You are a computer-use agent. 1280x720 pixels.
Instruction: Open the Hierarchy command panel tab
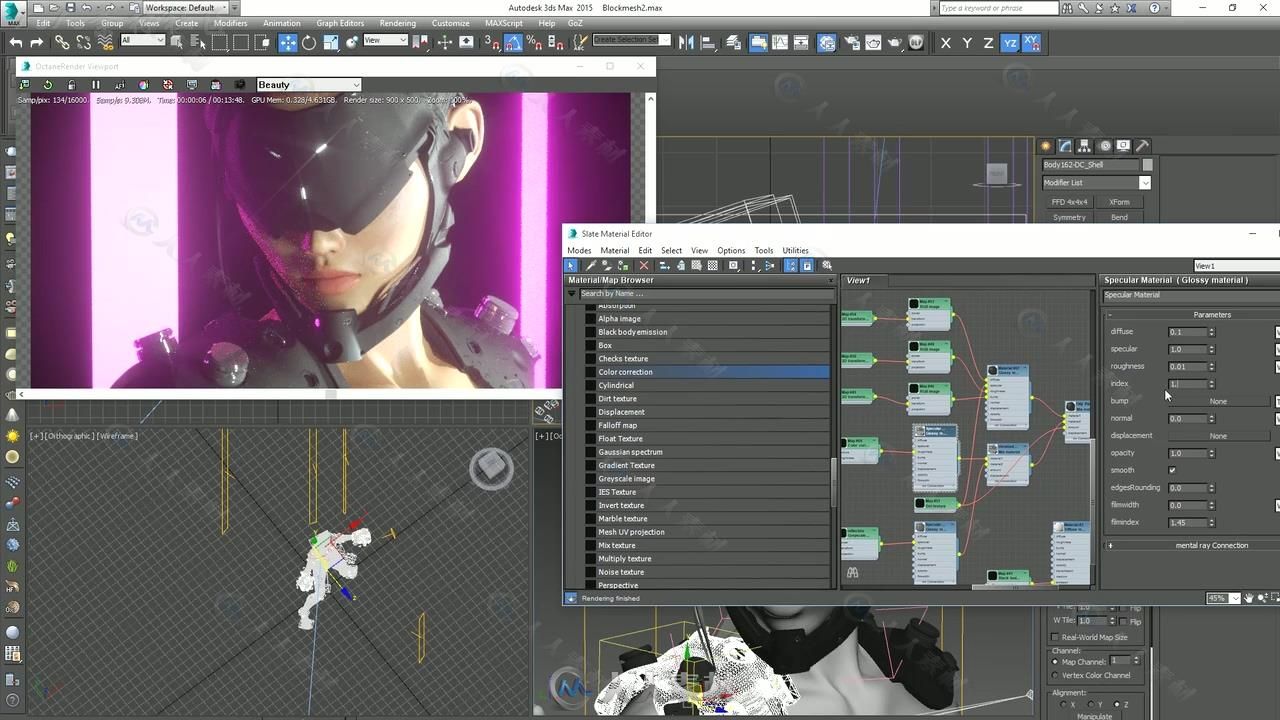coord(1085,146)
